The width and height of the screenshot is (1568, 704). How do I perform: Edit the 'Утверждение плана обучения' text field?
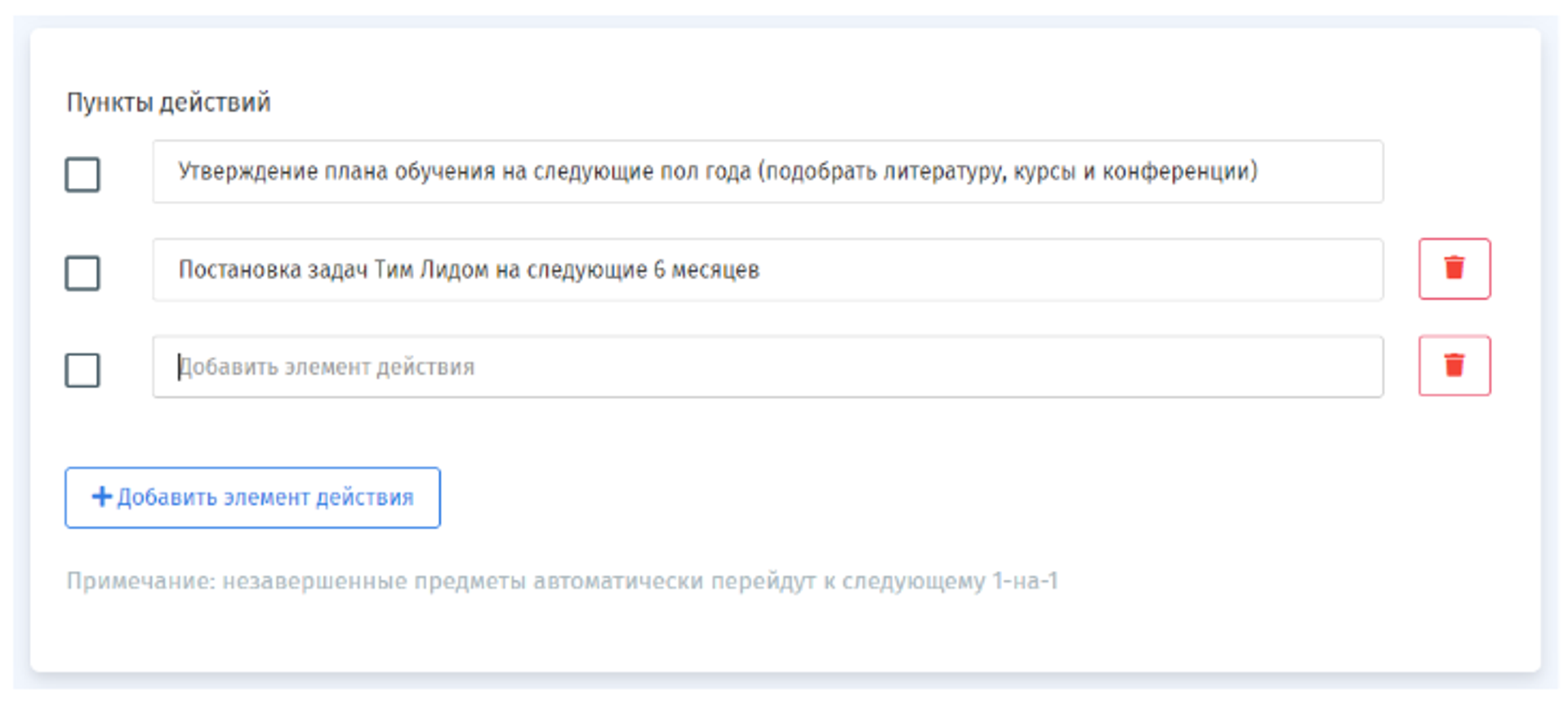pyautogui.click(x=768, y=172)
